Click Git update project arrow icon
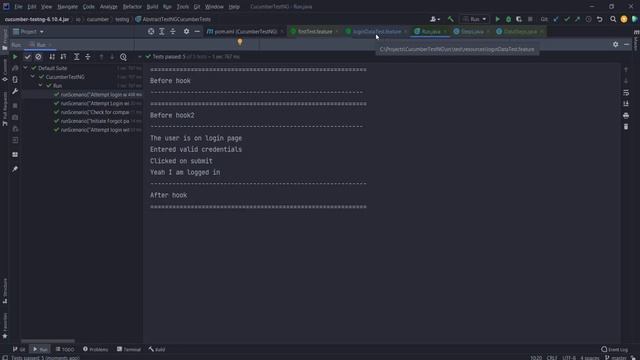640x360 pixels. pos(556,19)
